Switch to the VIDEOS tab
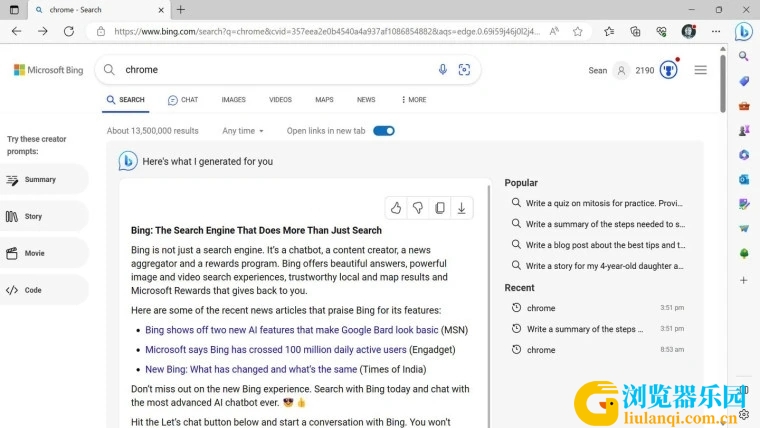 (x=280, y=100)
